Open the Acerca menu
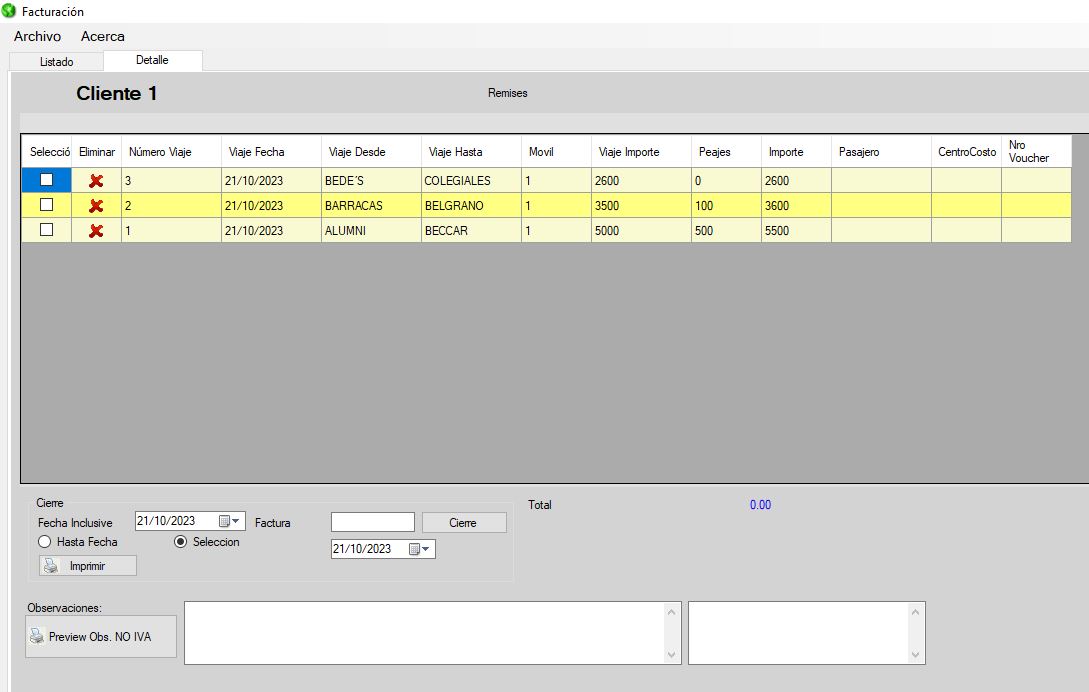The width and height of the screenshot is (1089, 692). [103, 36]
